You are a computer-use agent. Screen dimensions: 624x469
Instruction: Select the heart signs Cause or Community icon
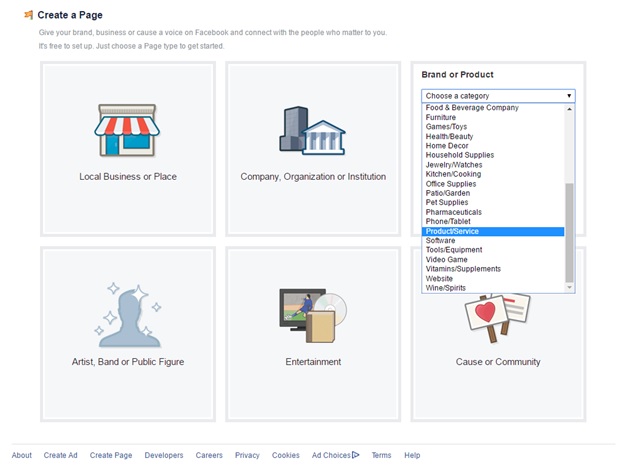pyautogui.click(x=497, y=318)
